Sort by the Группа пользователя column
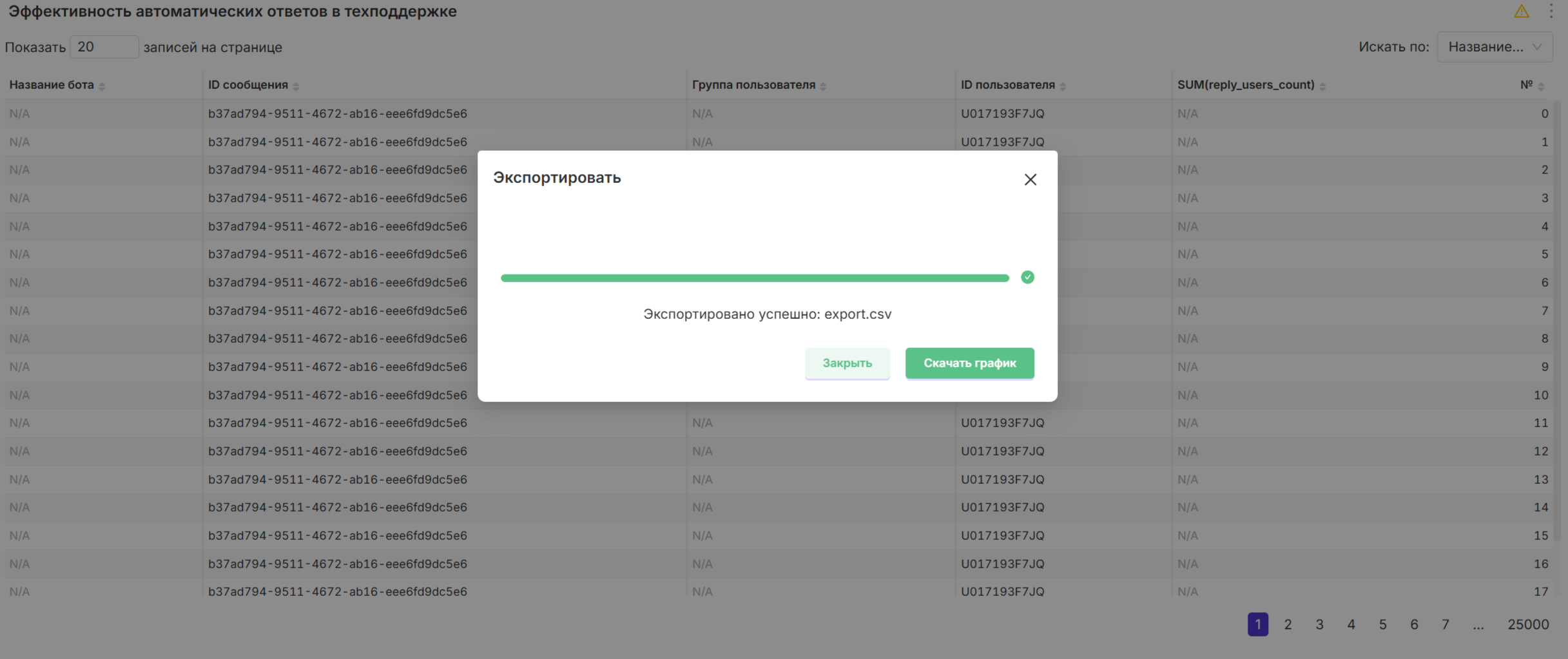 823,86
